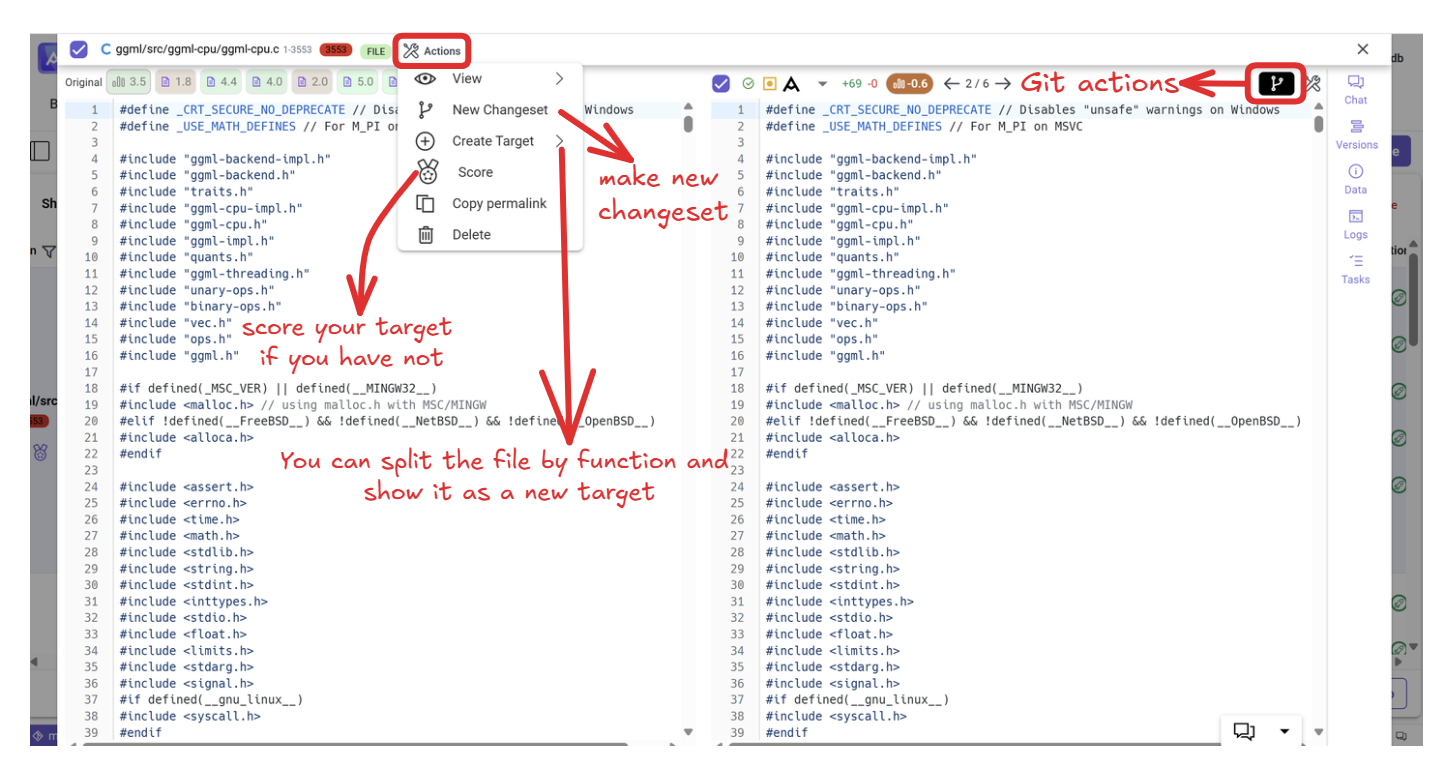This screenshot has height=775, width=1452.
Task: Open dropdown arrow next to A logo
Action: [822, 84]
